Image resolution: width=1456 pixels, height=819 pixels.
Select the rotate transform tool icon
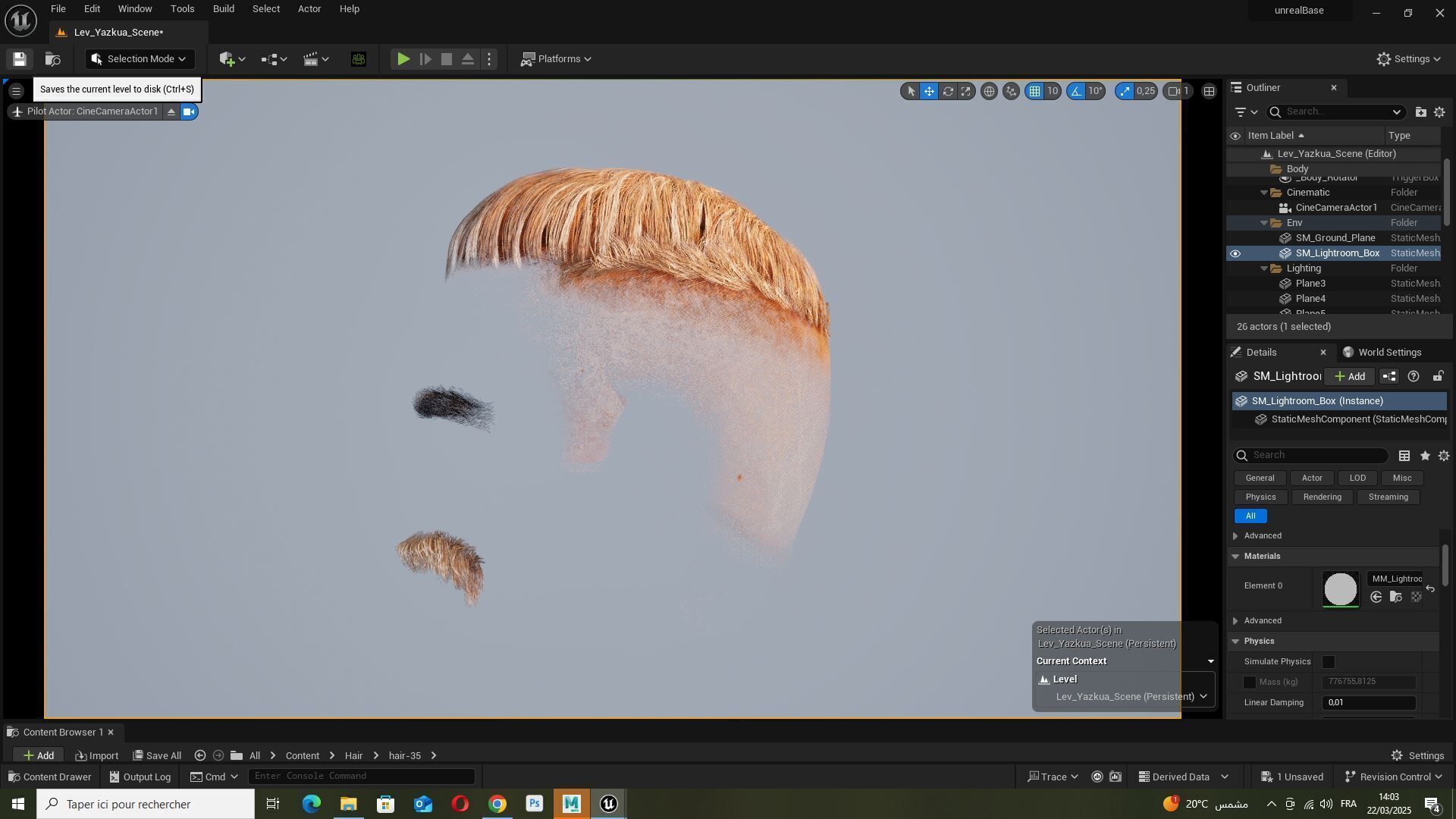coord(948,92)
